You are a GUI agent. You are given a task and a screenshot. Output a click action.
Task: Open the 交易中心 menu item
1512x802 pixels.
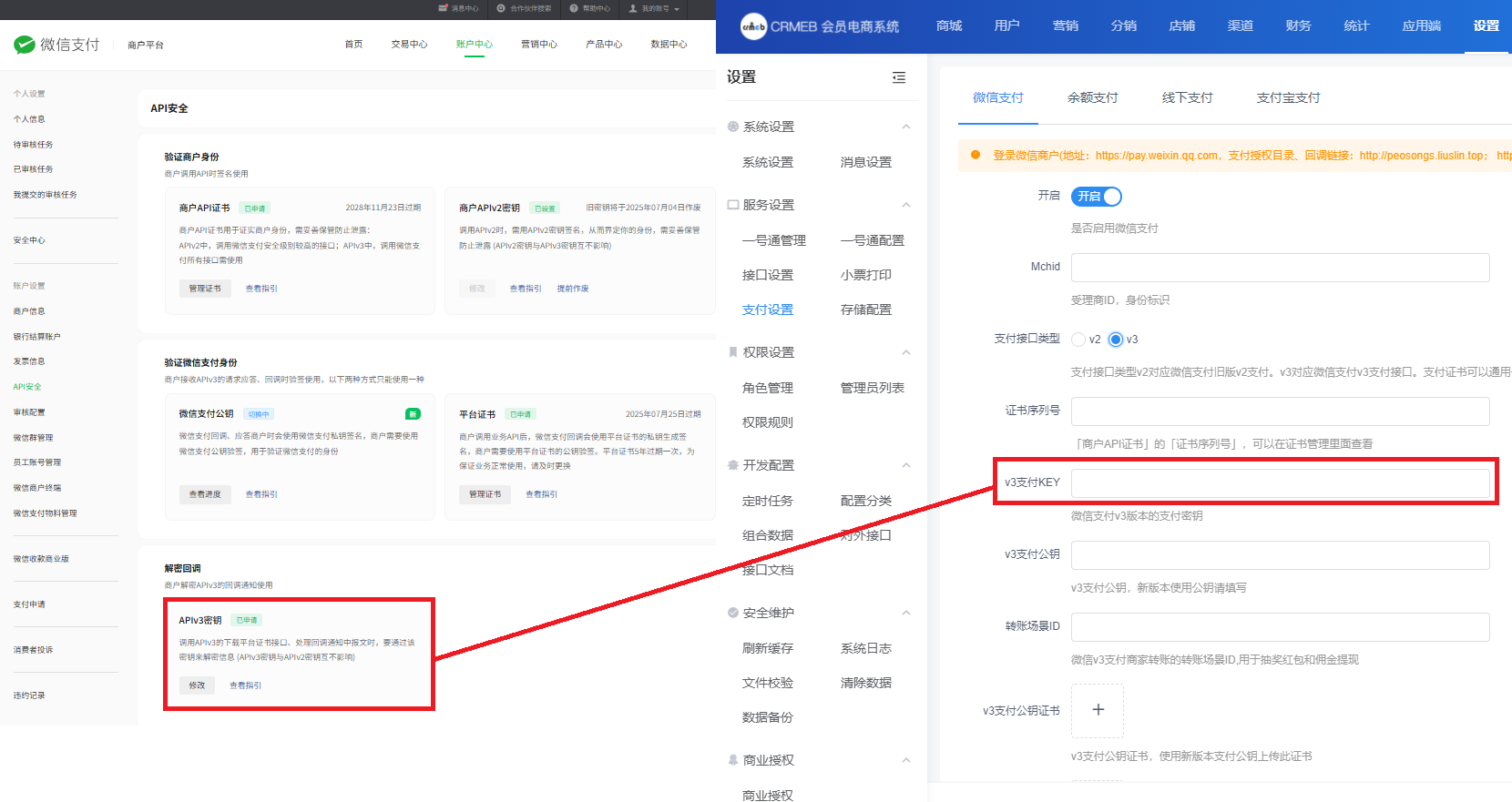tap(409, 44)
